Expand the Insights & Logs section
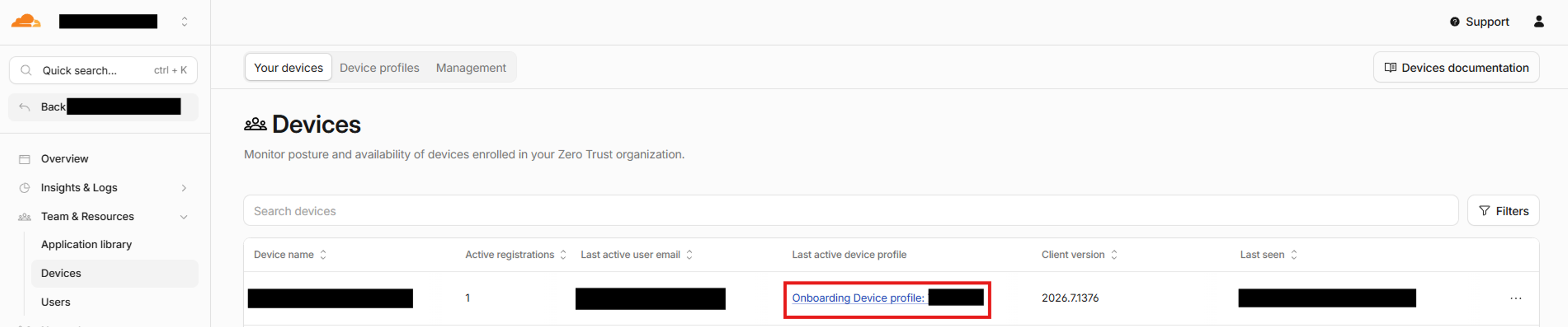The height and width of the screenshot is (327, 1568). pyautogui.click(x=184, y=188)
